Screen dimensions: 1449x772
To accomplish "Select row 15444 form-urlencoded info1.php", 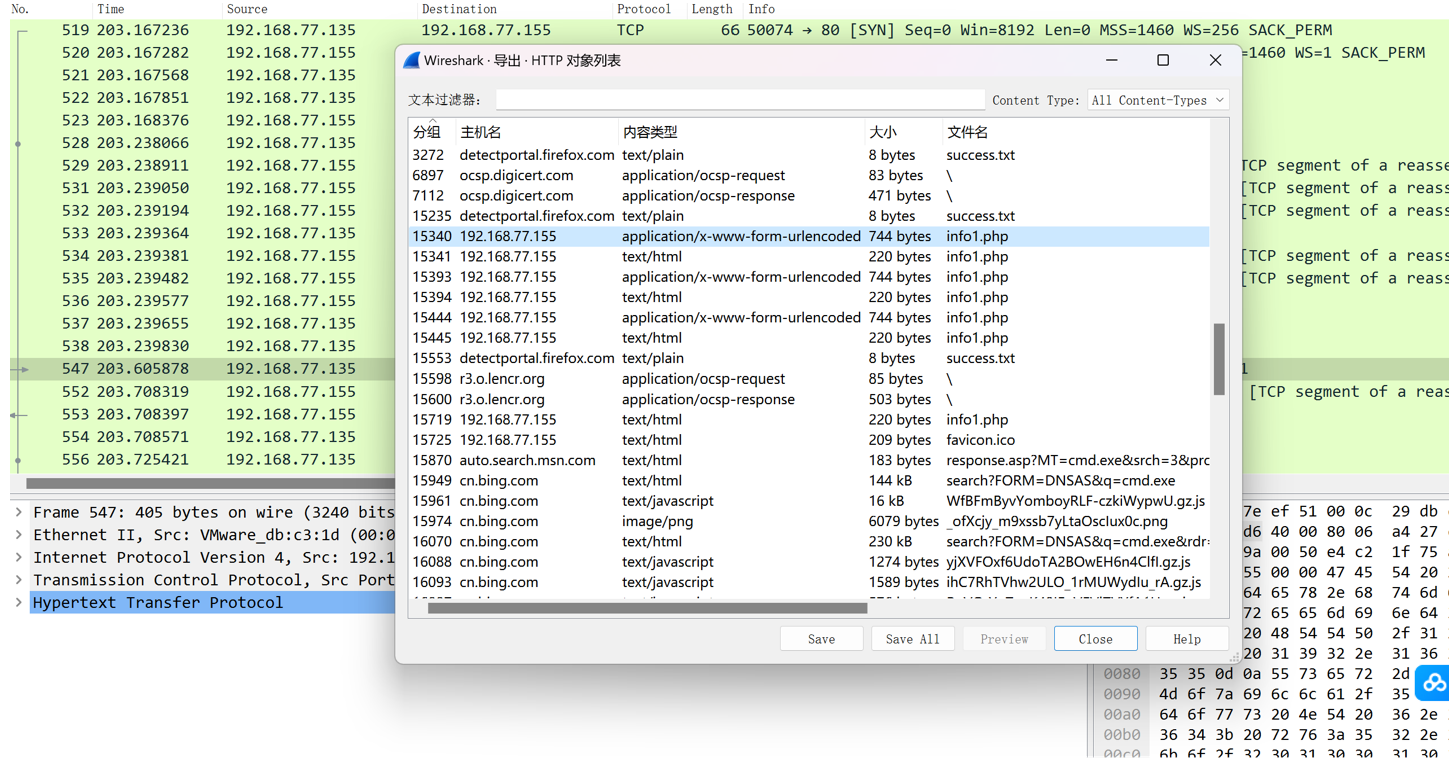I will pyautogui.click(x=809, y=318).
